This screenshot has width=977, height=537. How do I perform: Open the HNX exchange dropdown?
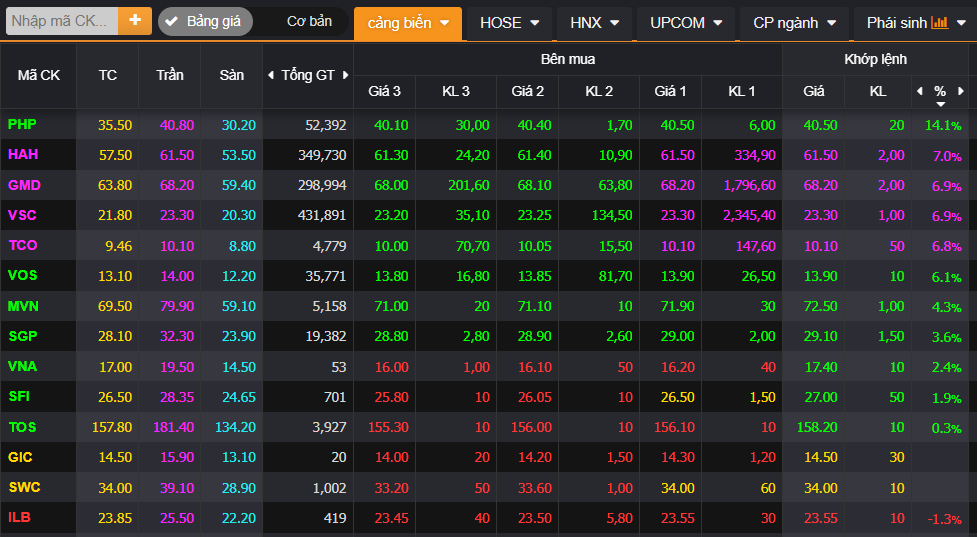[x=594, y=22]
